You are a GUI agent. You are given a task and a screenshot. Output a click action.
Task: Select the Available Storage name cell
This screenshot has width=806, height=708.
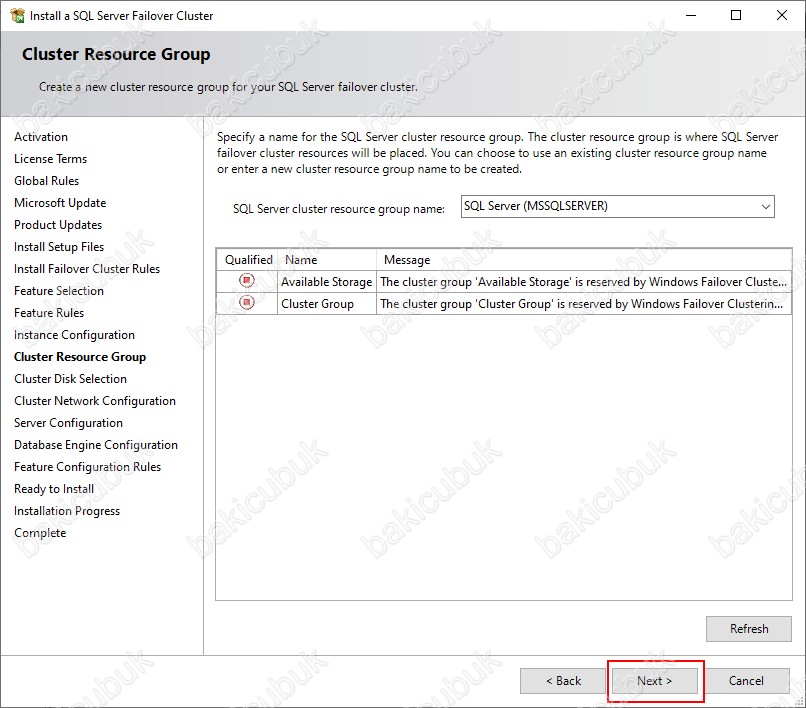tap(326, 282)
